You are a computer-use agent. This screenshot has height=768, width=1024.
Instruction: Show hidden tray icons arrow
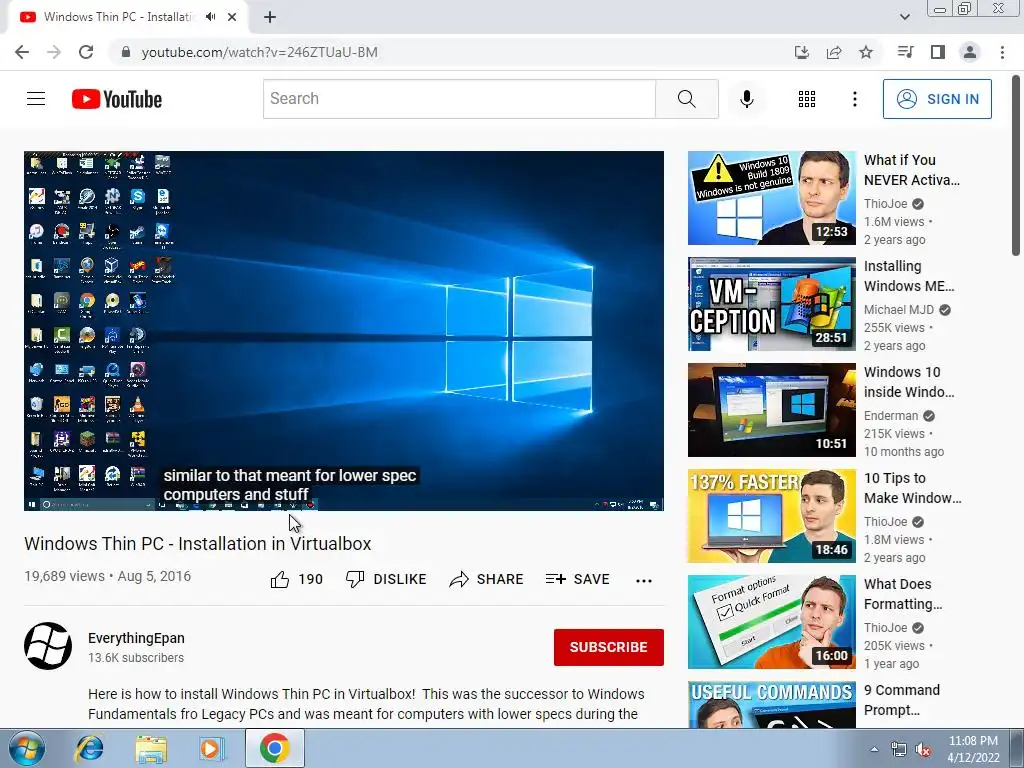tap(874, 749)
